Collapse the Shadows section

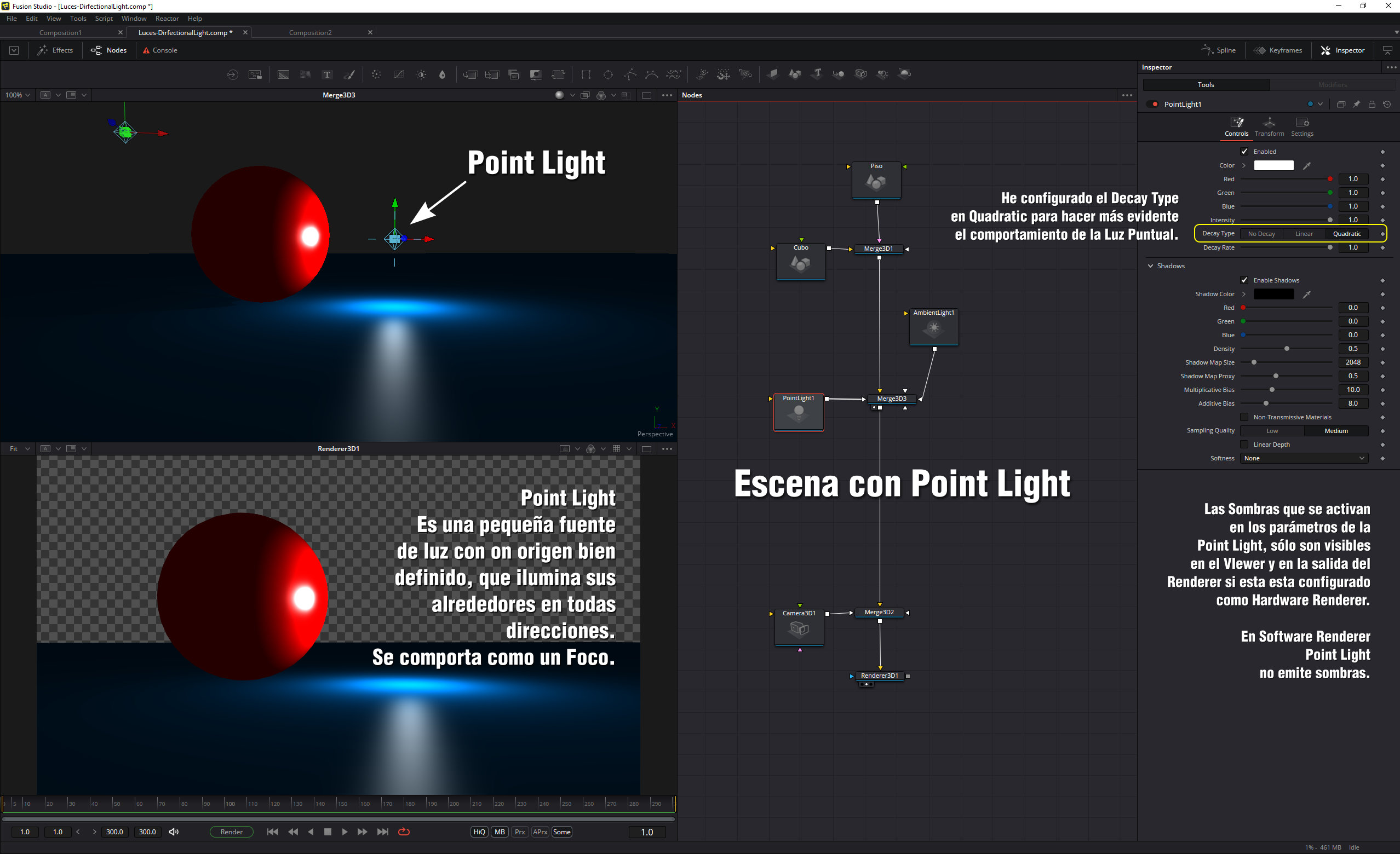point(1151,266)
